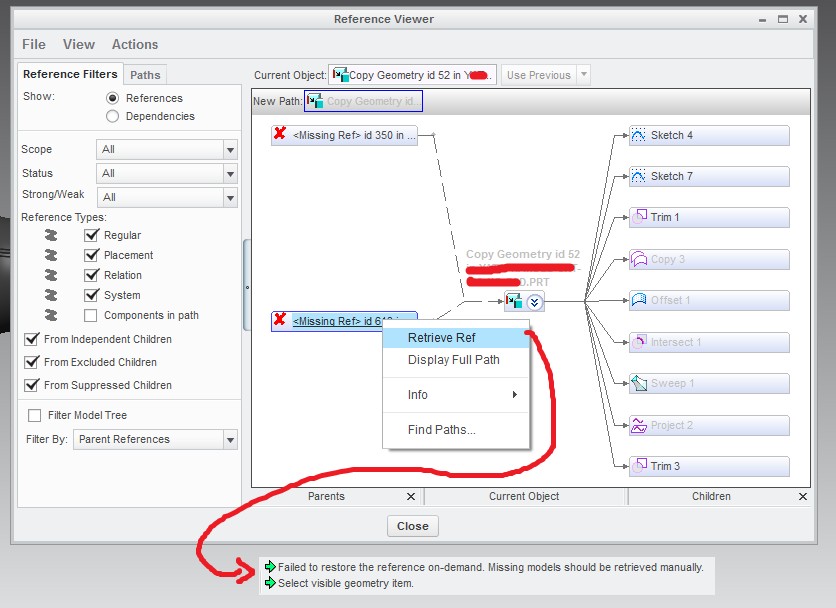Choose Retrieve Ref from the context menu
This screenshot has width=836, height=608.
tap(456, 338)
